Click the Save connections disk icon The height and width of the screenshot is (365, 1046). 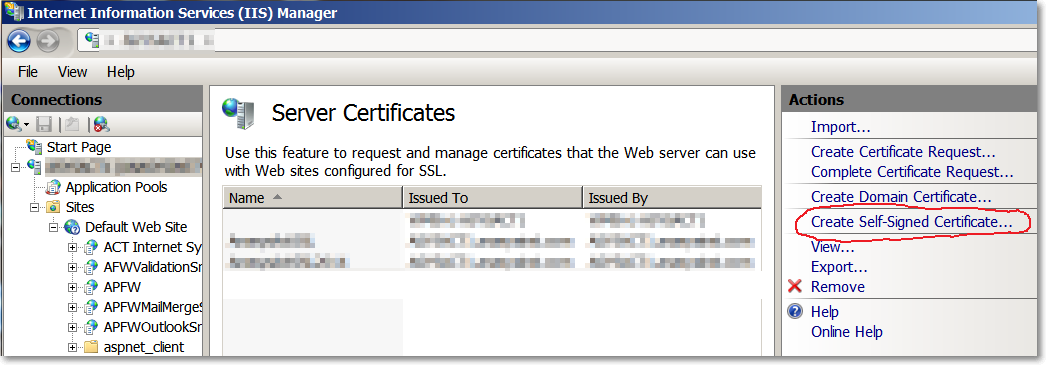point(44,124)
